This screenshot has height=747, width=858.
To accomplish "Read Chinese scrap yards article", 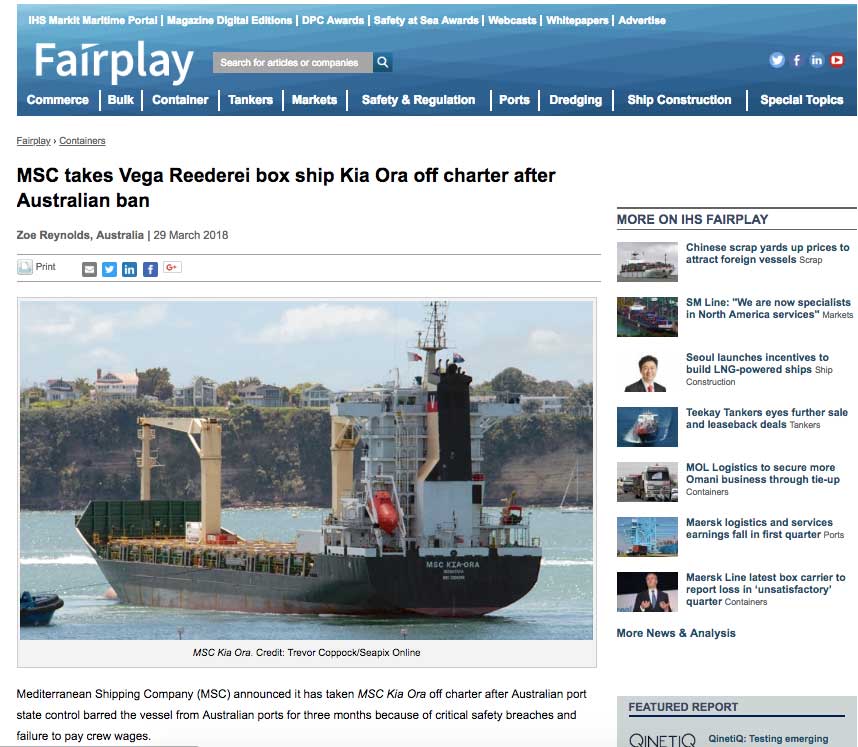I will pyautogui.click(x=767, y=253).
